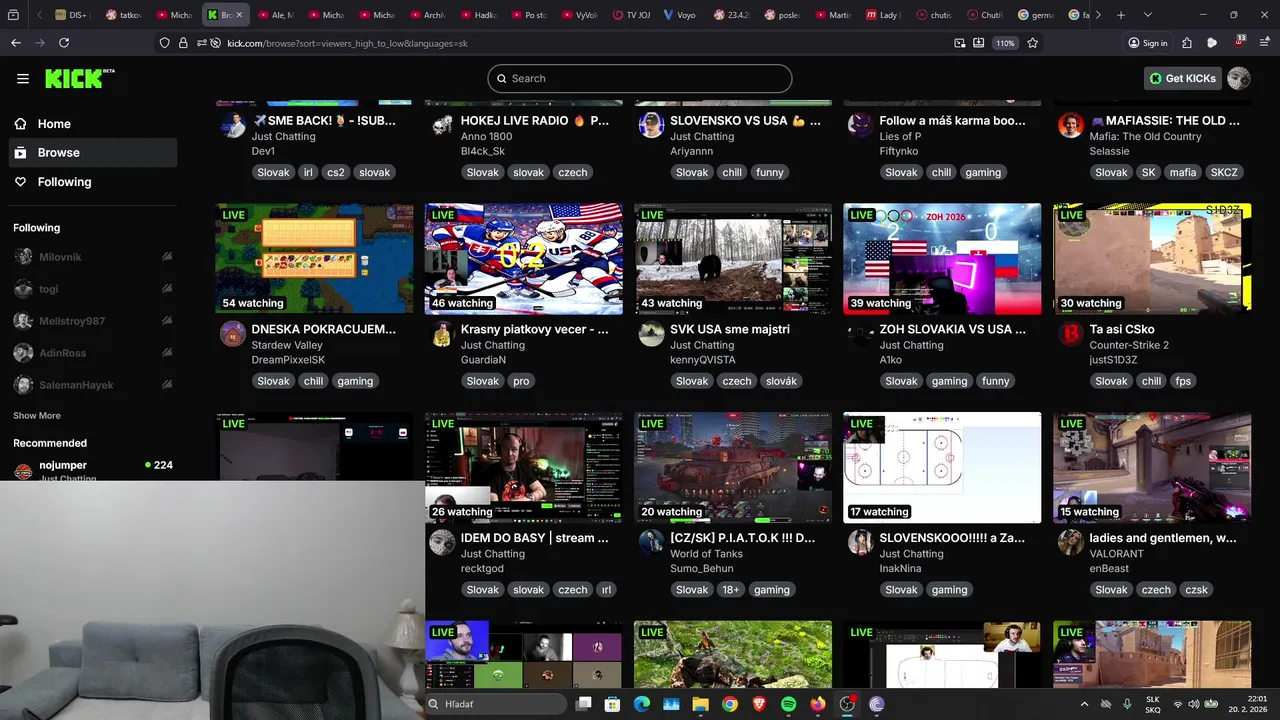Click justS1D3Z channel avatar
Viewport: 1280px width, 720px height.
[1071, 334]
